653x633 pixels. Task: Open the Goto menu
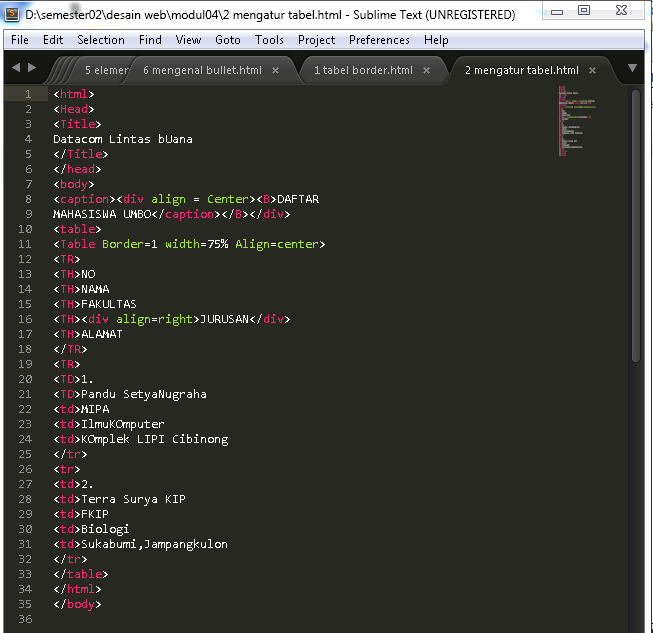point(227,40)
